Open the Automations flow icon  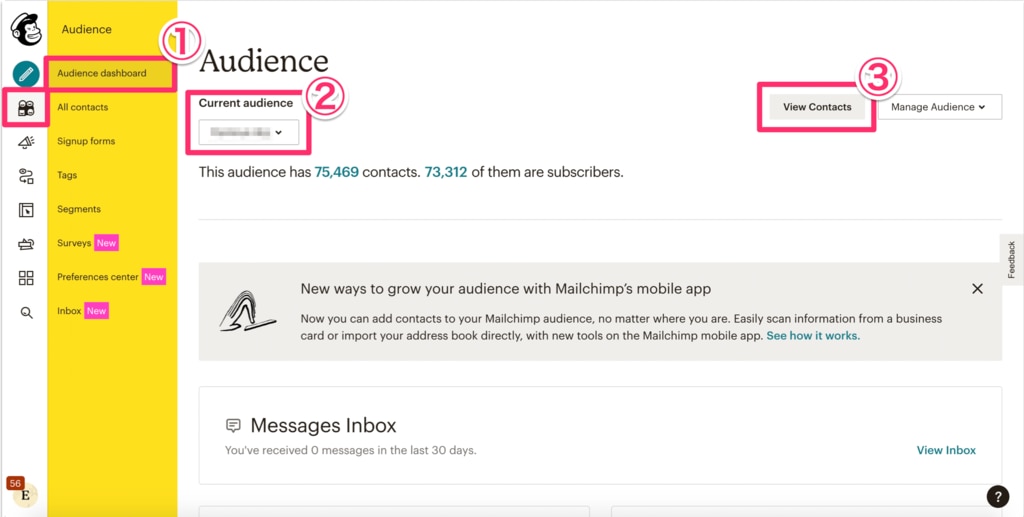click(x=26, y=176)
